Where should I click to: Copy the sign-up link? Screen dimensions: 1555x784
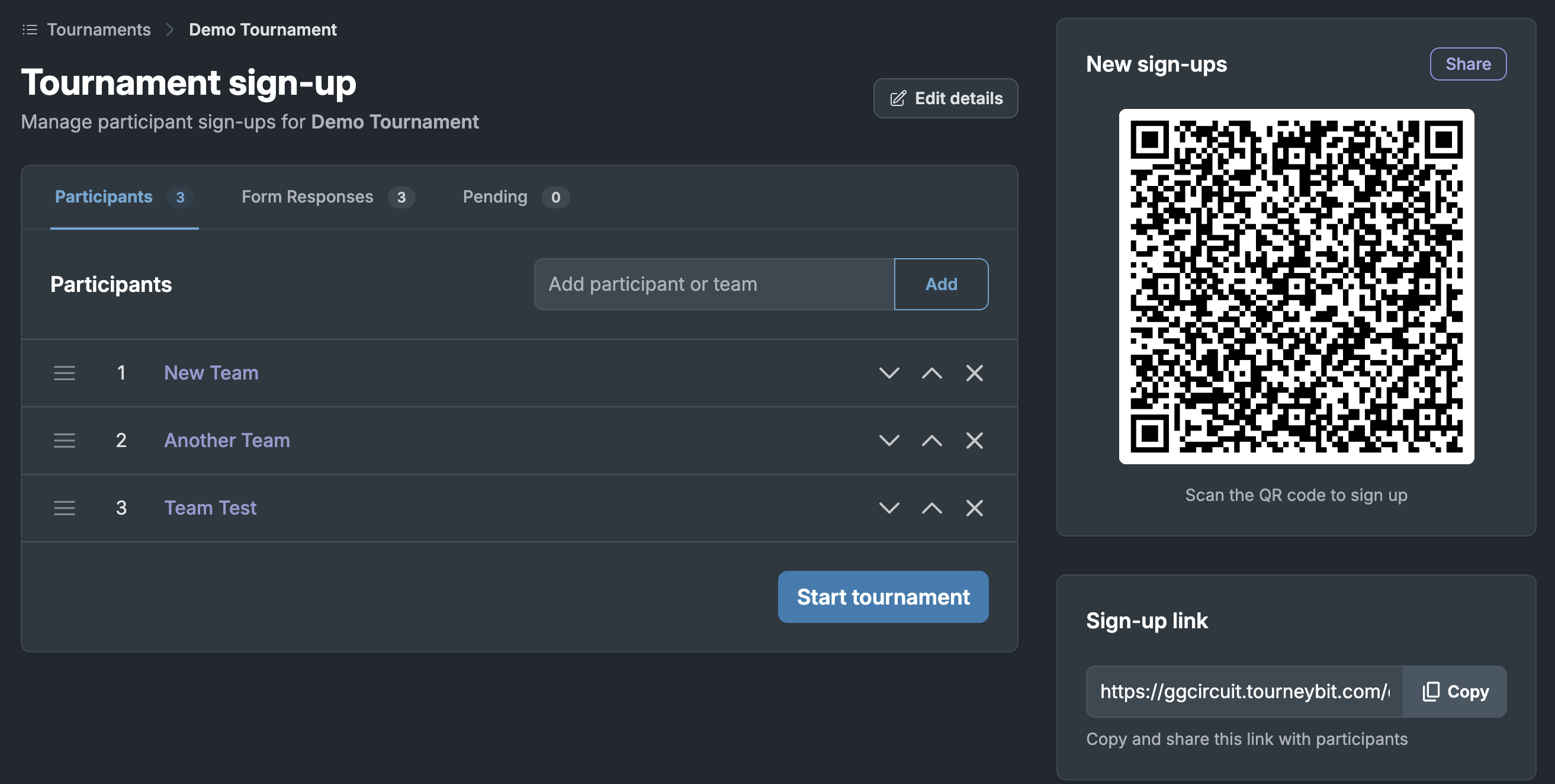coord(1456,692)
